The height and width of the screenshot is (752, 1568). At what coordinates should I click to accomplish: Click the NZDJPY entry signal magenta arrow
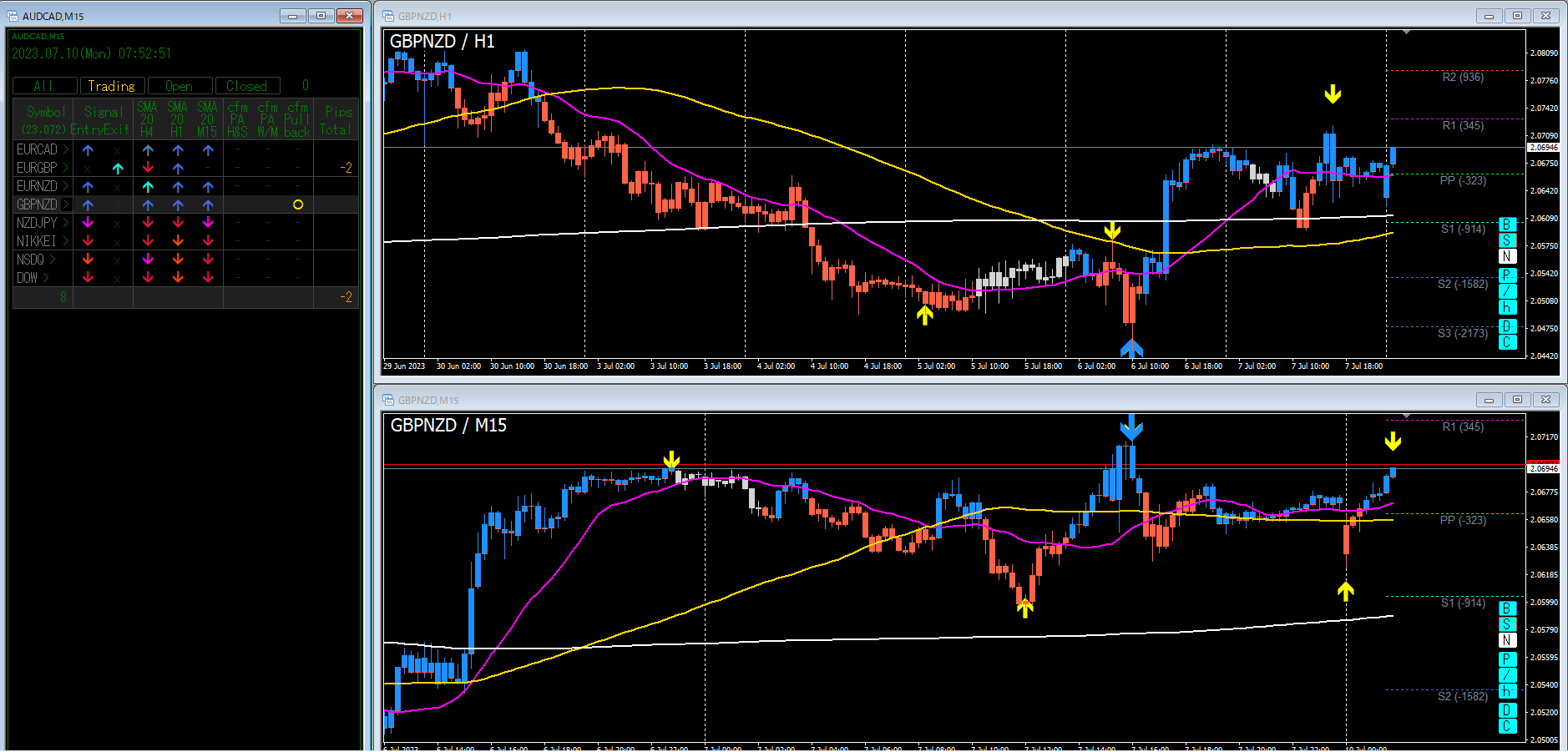click(88, 223)
